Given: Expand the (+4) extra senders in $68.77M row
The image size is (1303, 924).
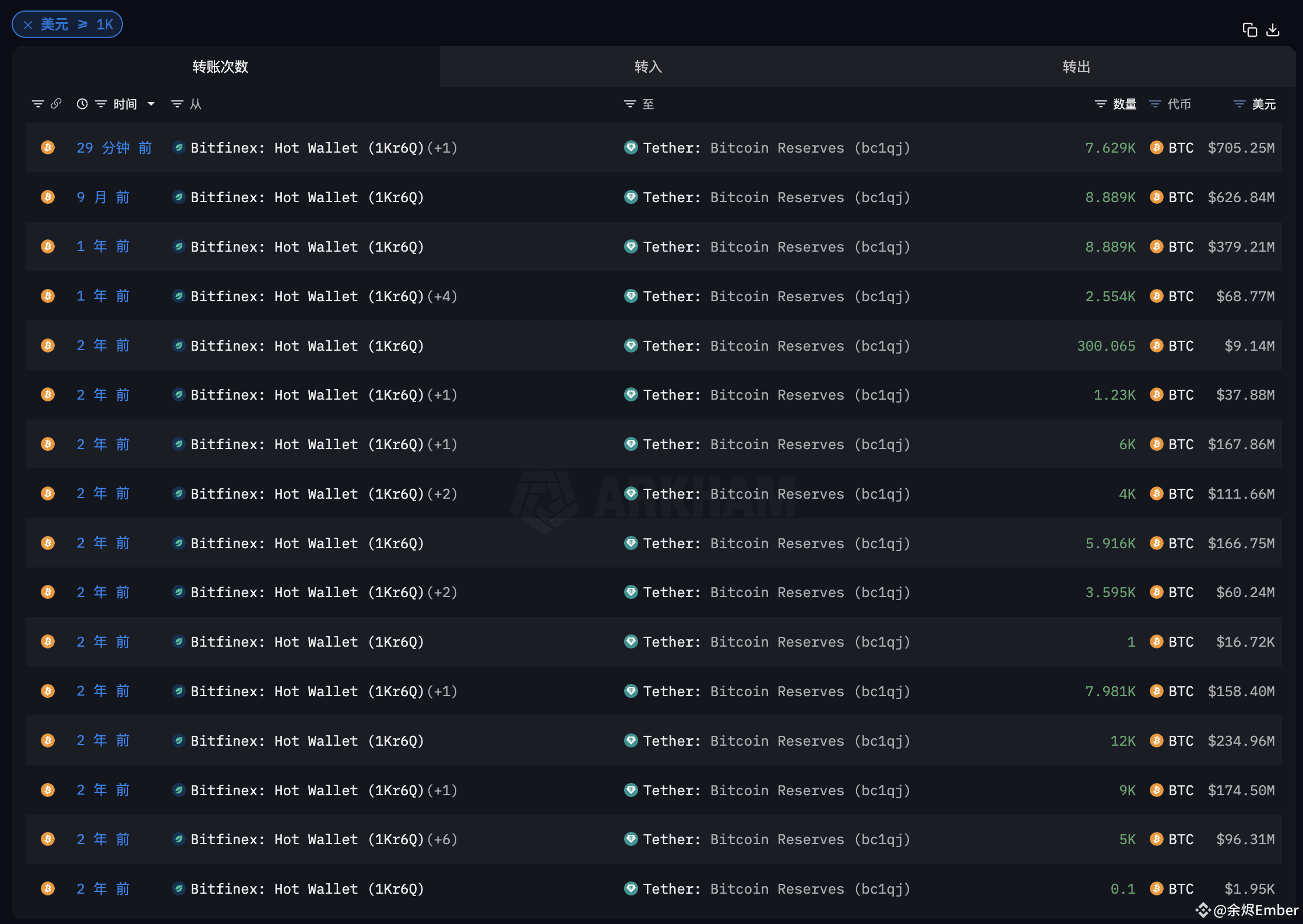Looking at the screenshot, I should 442,297.
